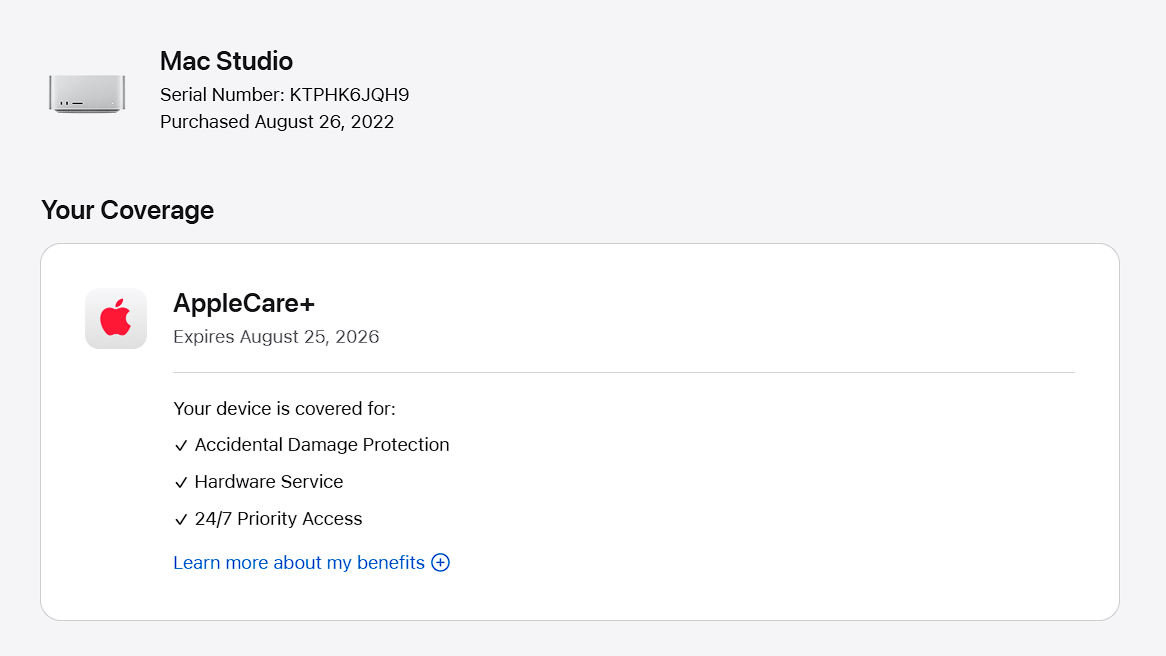Click the Mac Studio device image

(87, 93)
